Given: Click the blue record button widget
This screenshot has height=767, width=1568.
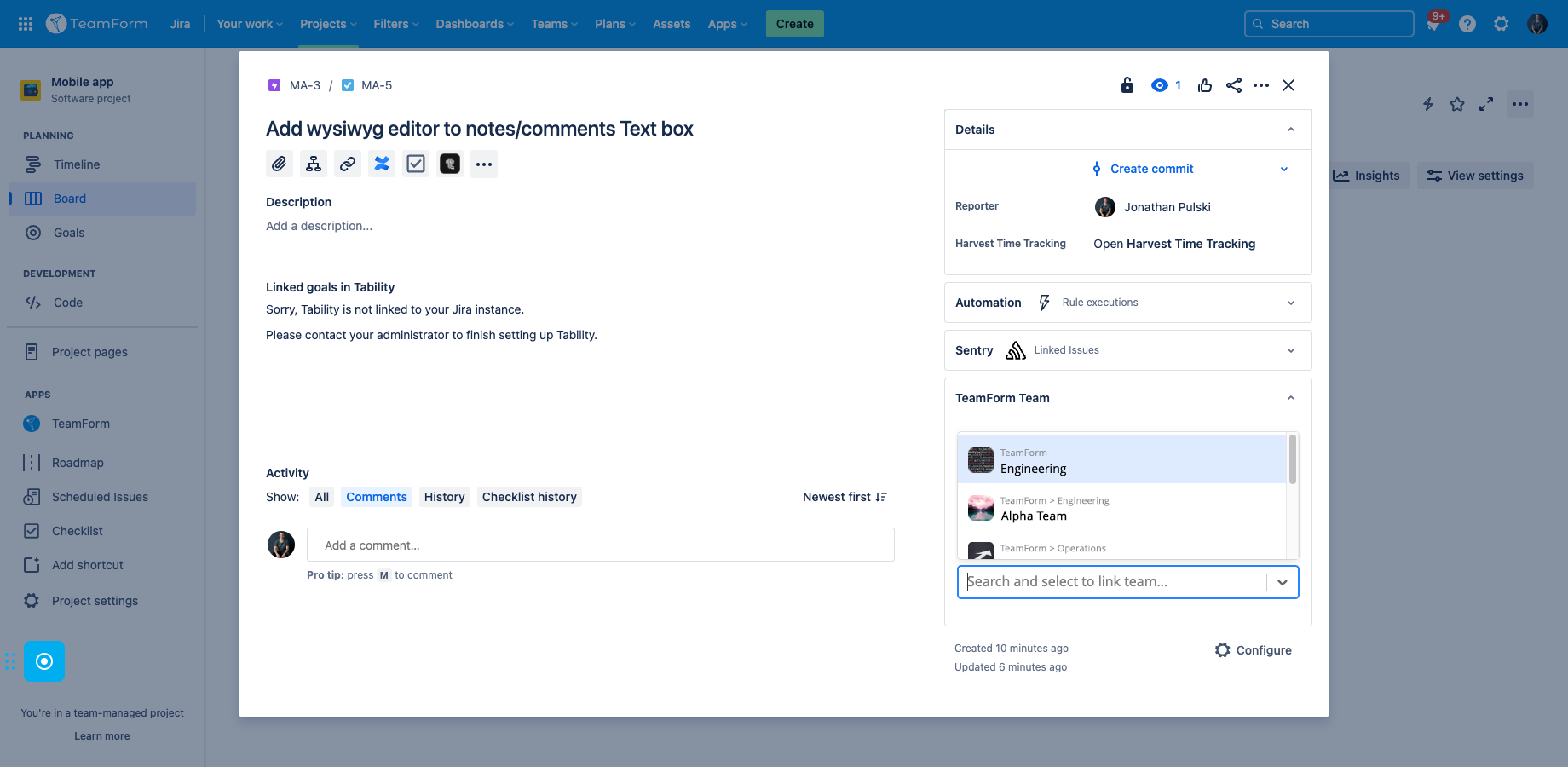Looking at the screenshot, I should tap(44, 661).
